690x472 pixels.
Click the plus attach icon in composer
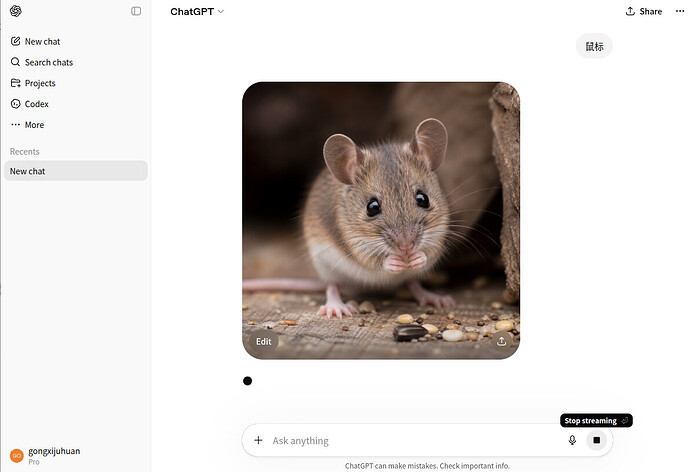point(258,440)
